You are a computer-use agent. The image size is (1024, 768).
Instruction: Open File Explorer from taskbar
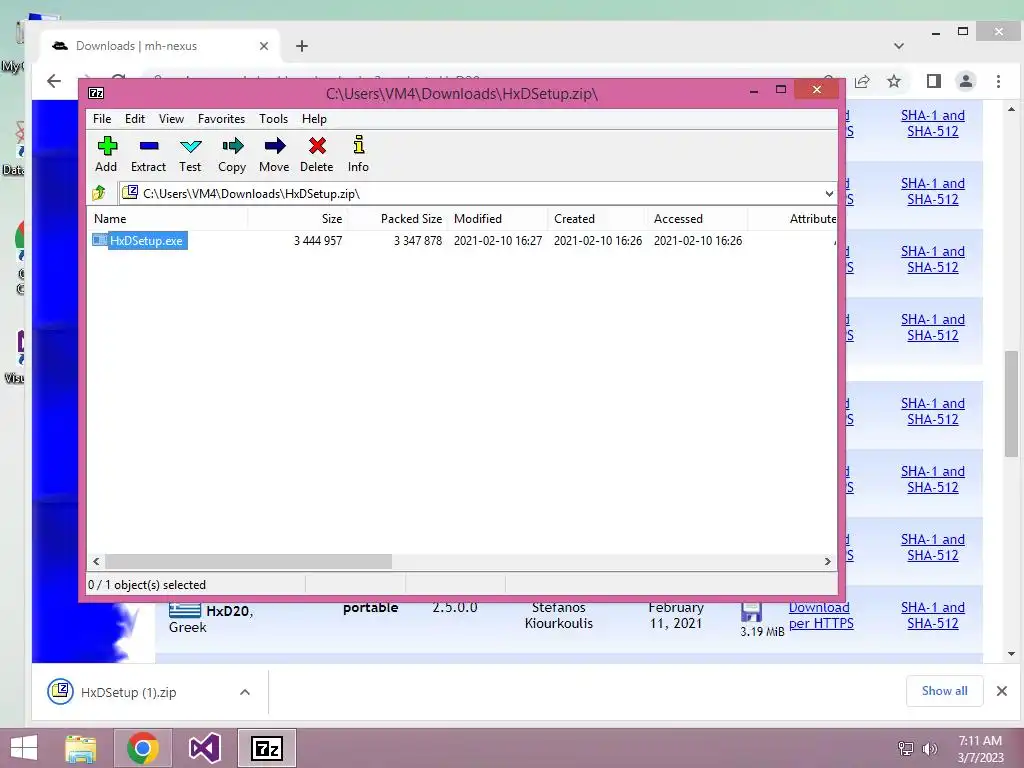(x=81, y=748)
